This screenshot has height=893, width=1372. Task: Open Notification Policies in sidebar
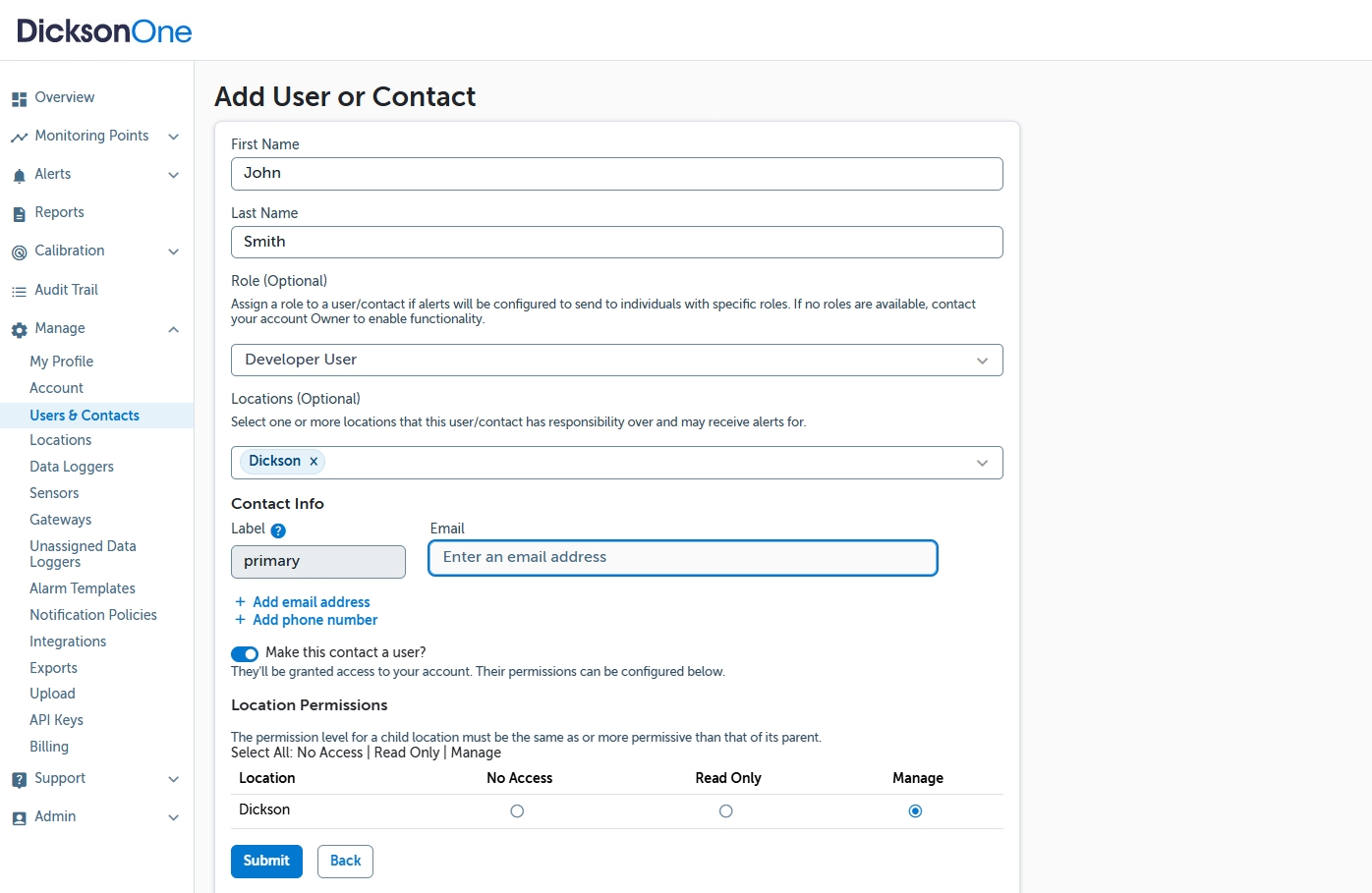point(93,615)
